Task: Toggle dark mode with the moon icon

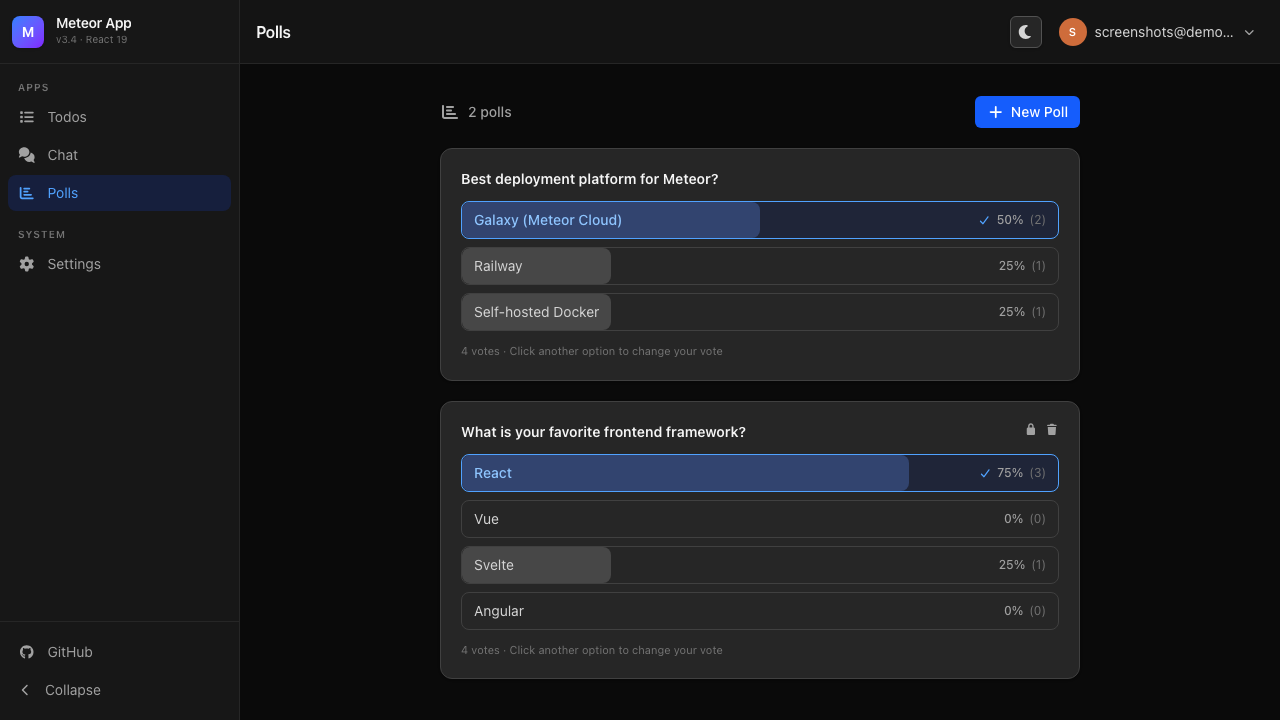Action: point(1025,31)
